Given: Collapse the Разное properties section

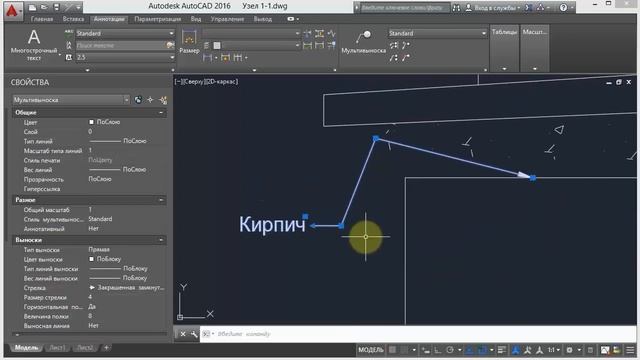Looking at the screenshot, I should tap(161, 200).
